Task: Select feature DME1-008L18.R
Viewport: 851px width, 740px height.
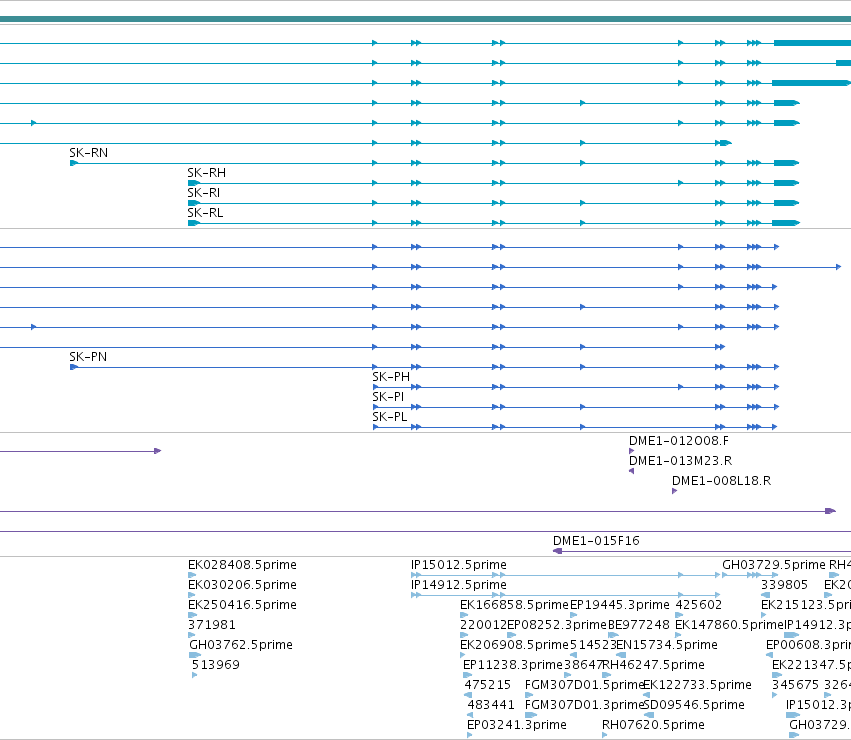Action: point(721,481)
